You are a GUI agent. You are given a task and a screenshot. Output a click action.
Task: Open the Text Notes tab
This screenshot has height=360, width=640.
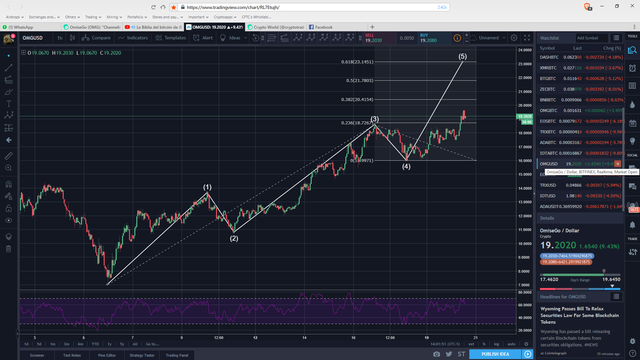click(72, 355)
